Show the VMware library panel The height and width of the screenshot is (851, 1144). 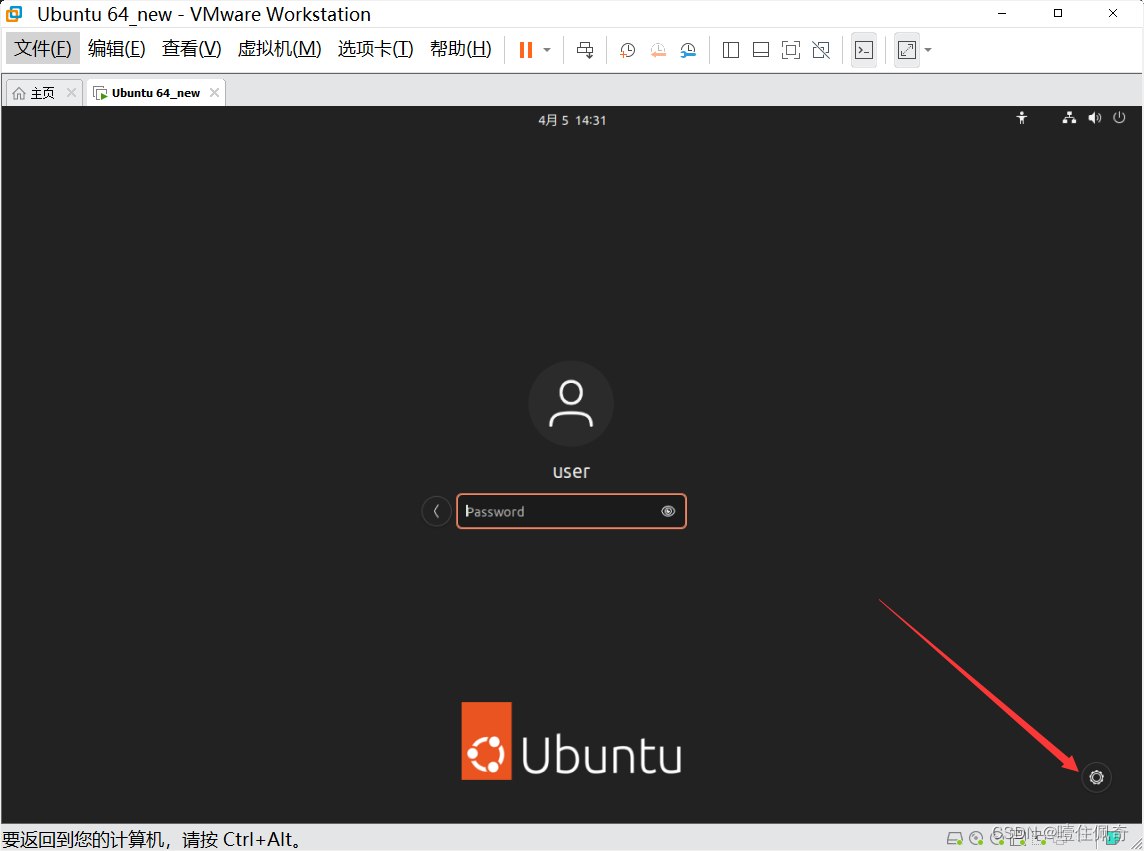[x=730, y=49]
